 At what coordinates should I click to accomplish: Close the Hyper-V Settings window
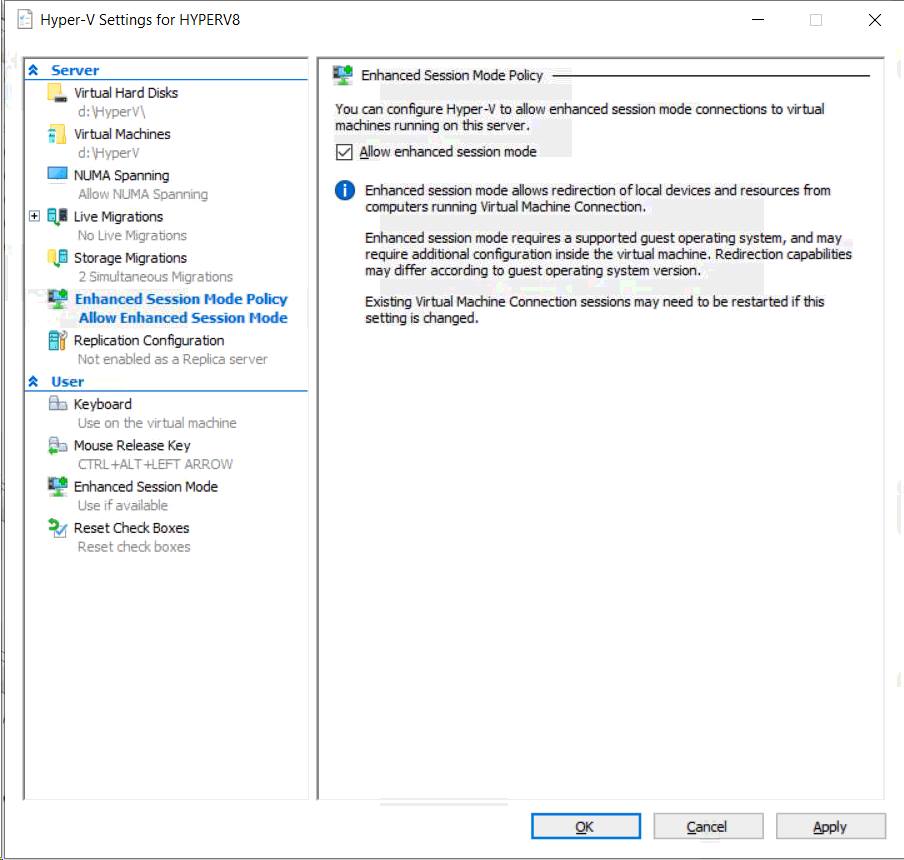tap(875, 20)
